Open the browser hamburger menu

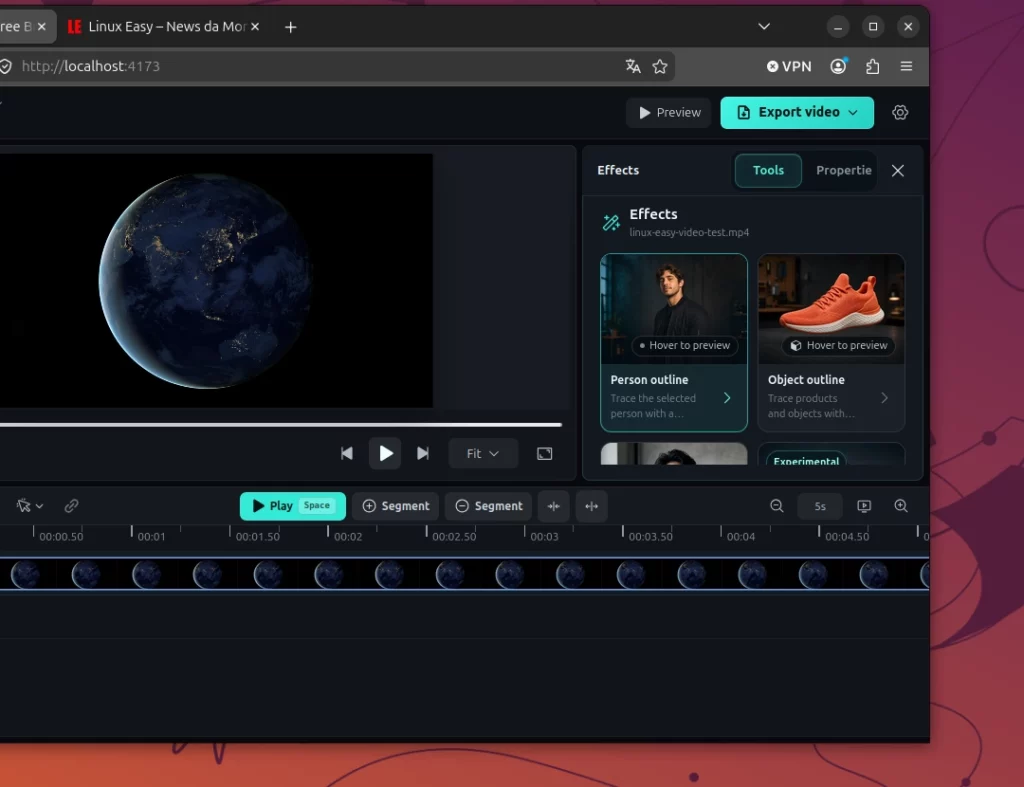[x=906, y=66]
